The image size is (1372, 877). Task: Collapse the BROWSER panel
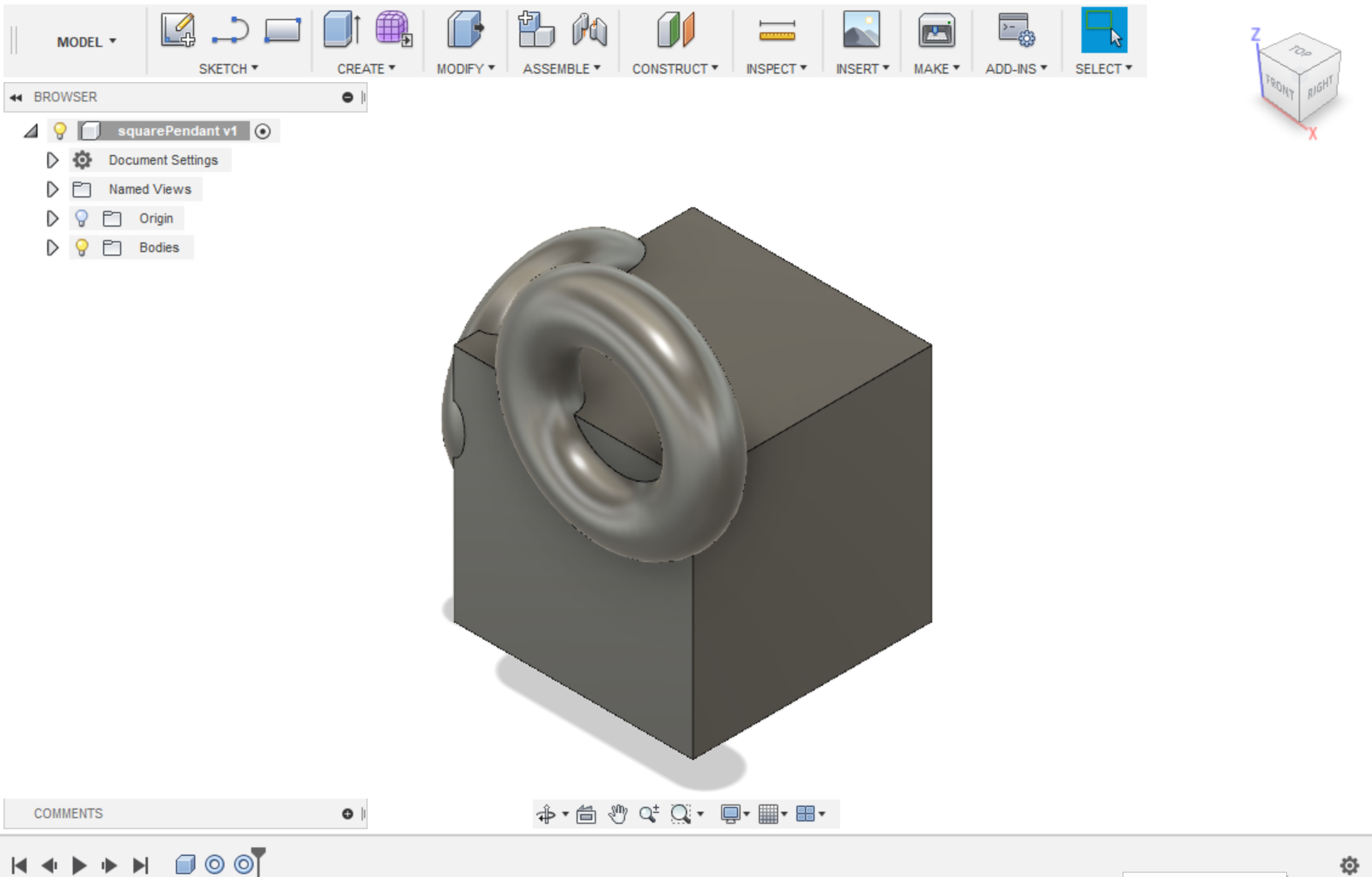[16, 97]
